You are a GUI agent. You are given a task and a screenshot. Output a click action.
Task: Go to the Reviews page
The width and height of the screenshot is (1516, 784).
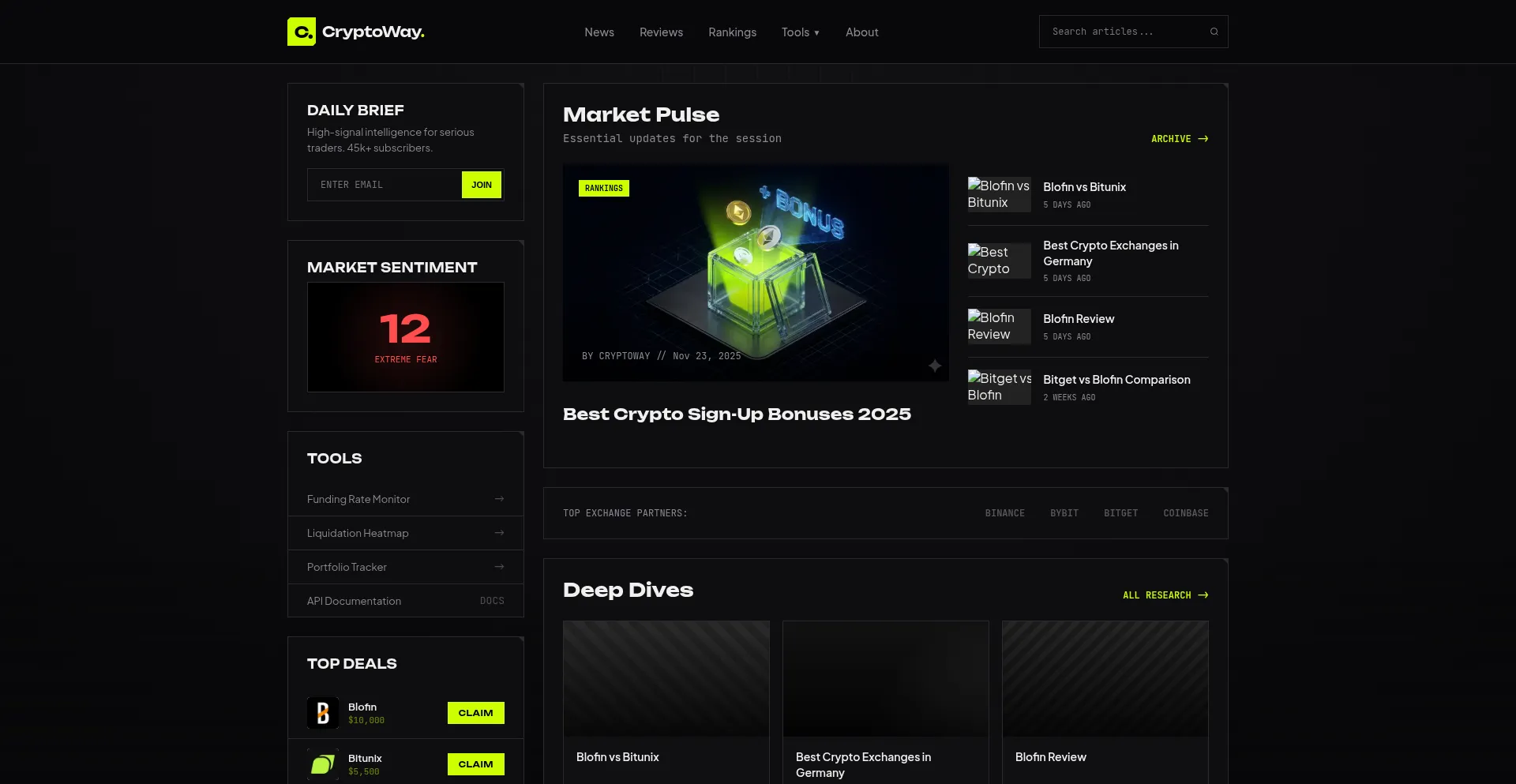click(661, 32)
